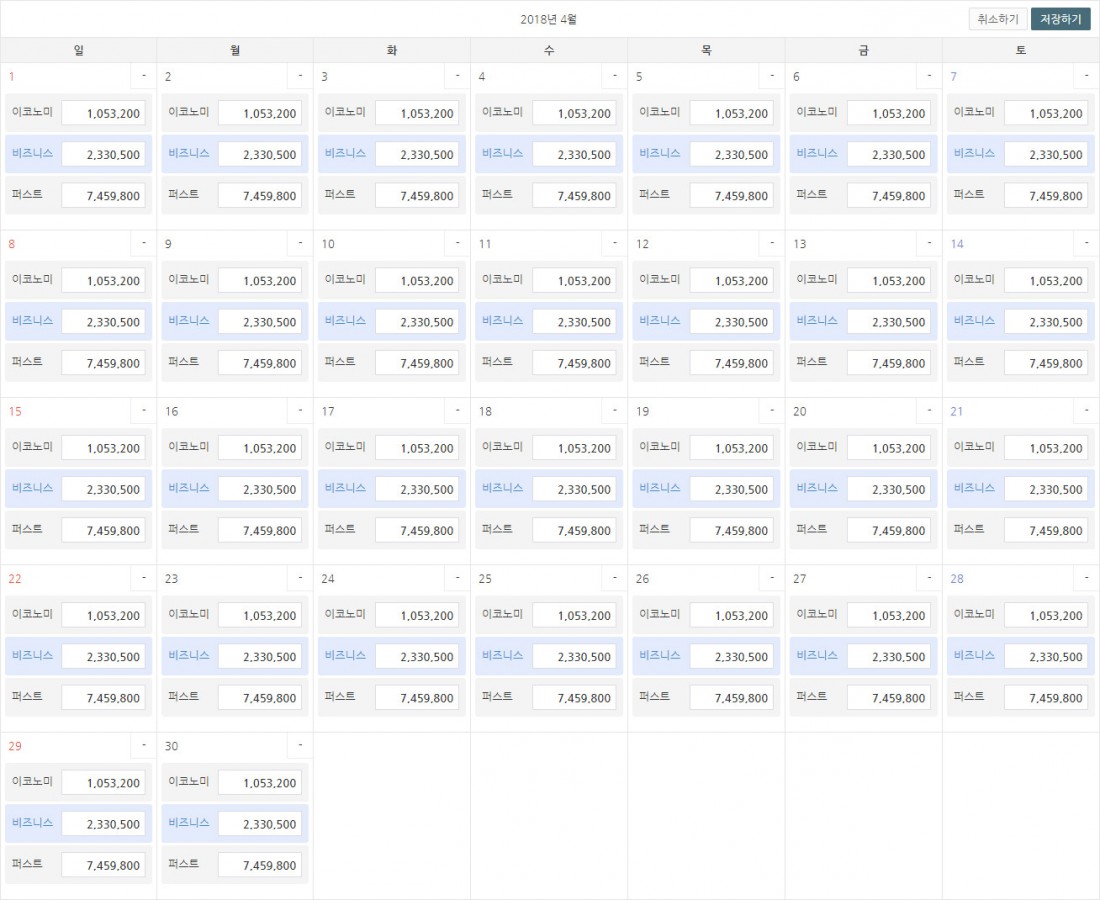This screenshot has width=1100, height=900.
Task: Select the 퍼스트 price field on day 6
Action: point(889,196)
